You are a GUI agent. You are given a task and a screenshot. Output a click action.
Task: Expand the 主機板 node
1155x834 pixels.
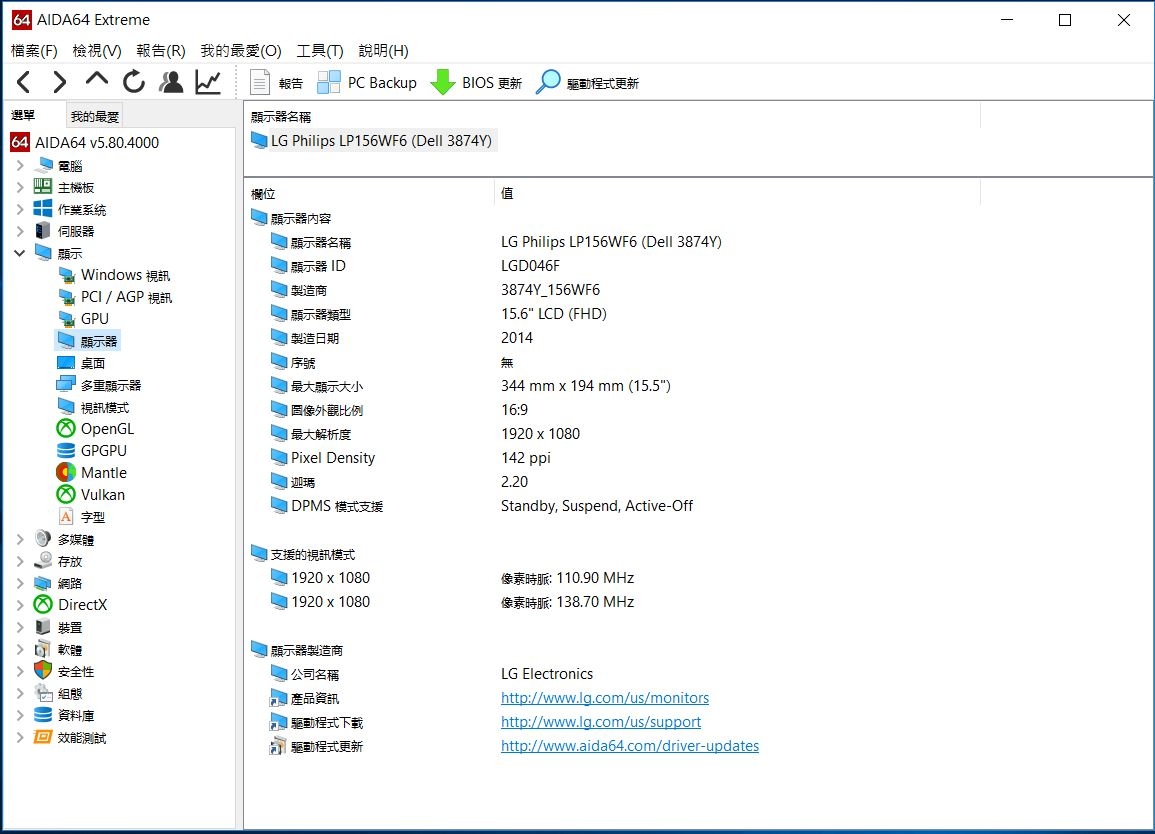pyautogui.click(x=20, y=188)
